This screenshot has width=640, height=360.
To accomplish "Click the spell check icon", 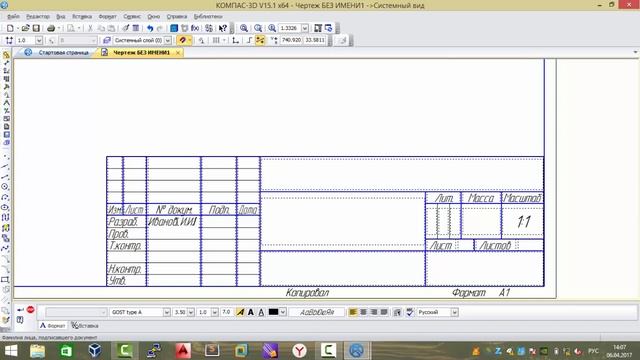I will tap(410, 312).
